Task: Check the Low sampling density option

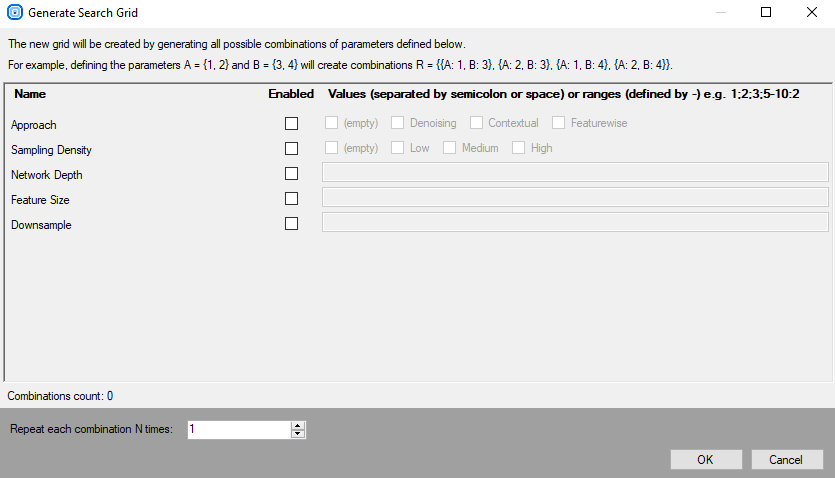Action: [x=398, y=148]
